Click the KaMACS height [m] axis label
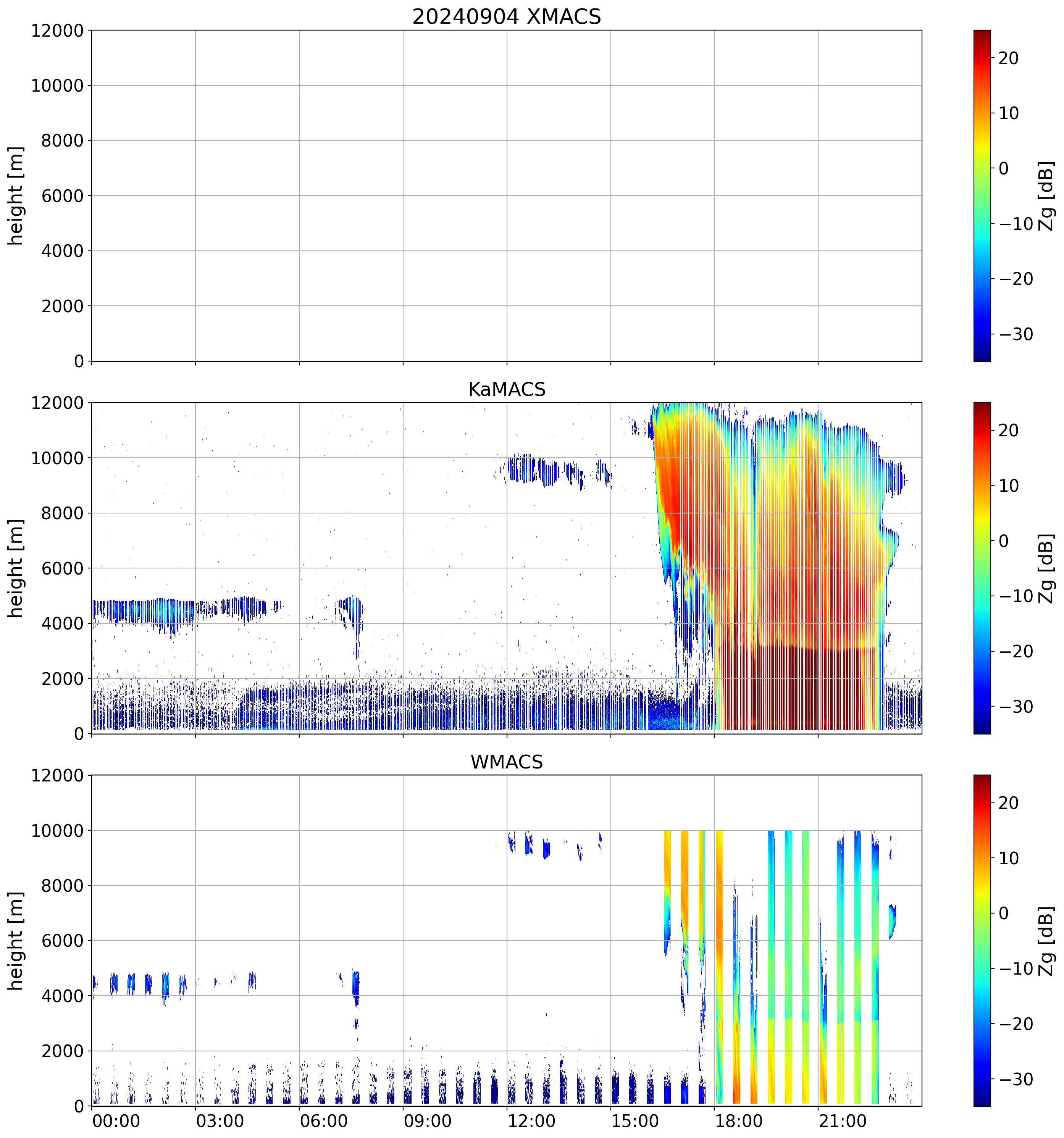Screen dimensions: 1064x1138 tap(15, 568)
